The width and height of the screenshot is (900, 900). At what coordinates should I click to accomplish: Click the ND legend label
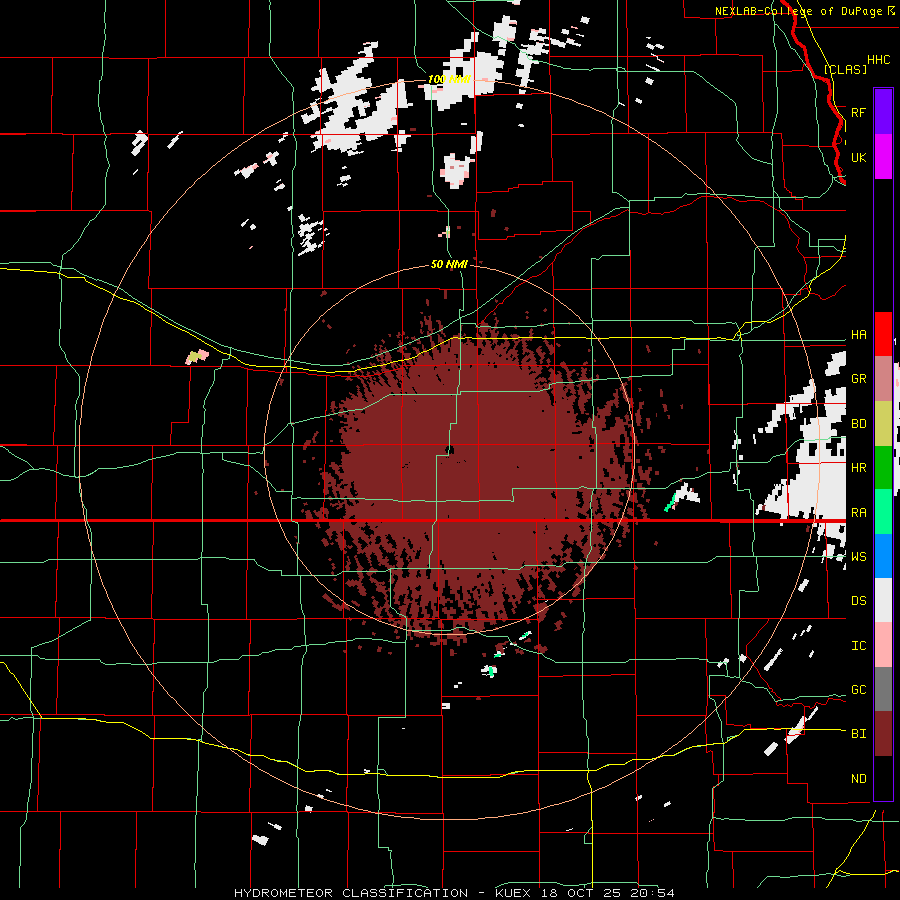pyautogui.click(x=858, y=779)
